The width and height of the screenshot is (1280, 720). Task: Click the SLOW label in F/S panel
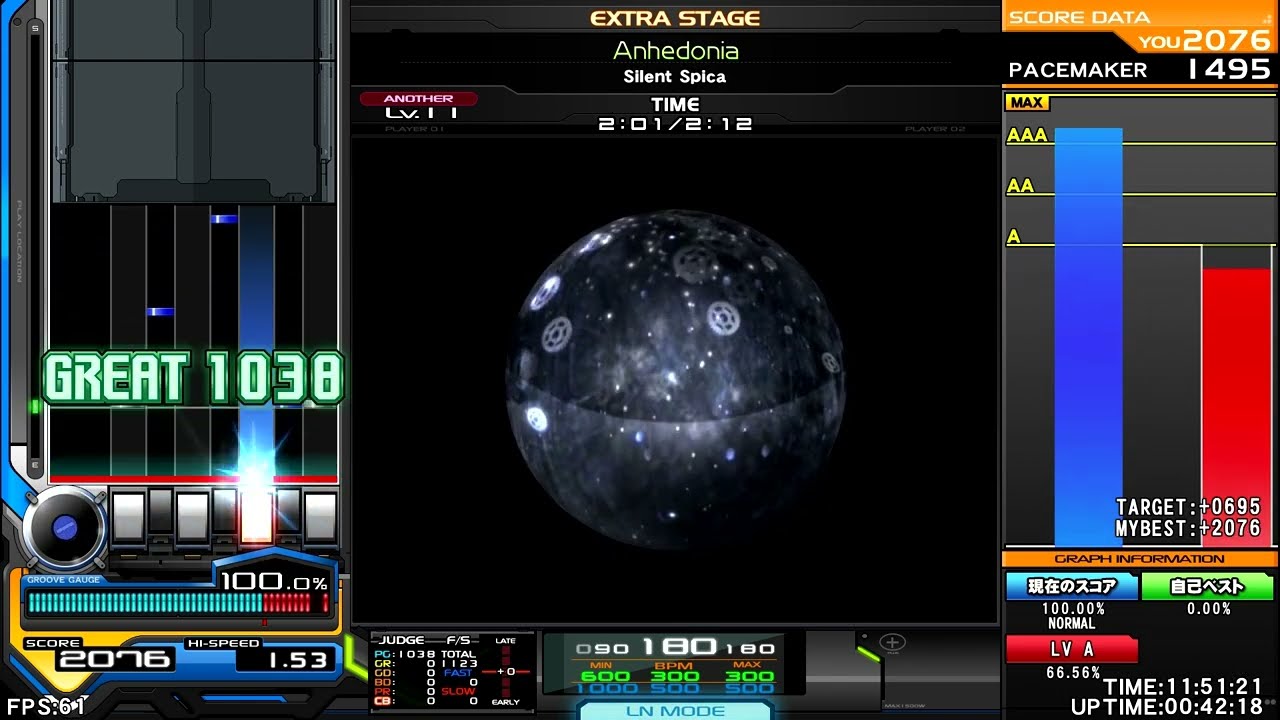coord(458,691)
